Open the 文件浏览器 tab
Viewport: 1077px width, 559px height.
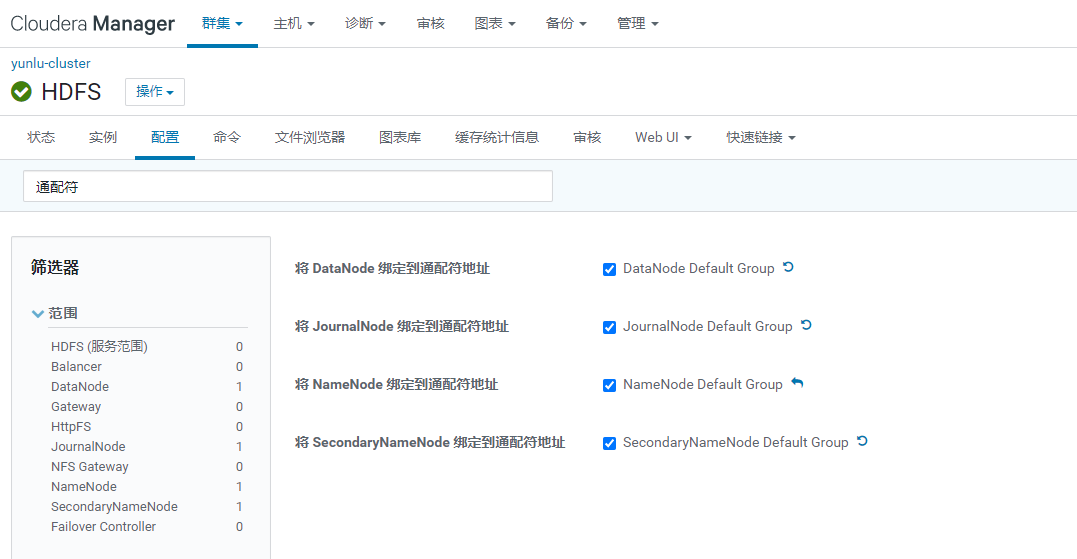click(x=310, y=137)
